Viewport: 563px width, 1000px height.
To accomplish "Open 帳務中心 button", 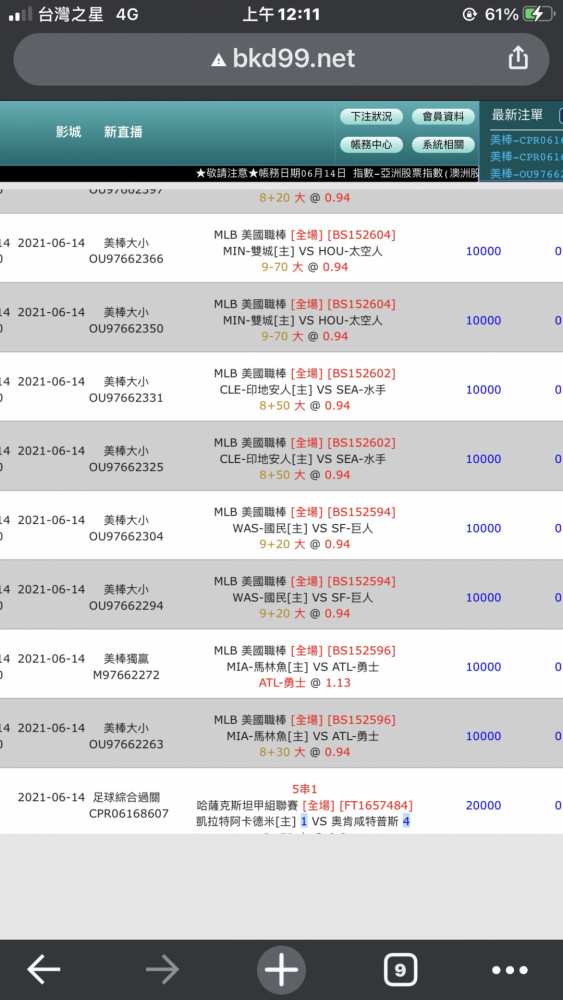I will (371, 145).
